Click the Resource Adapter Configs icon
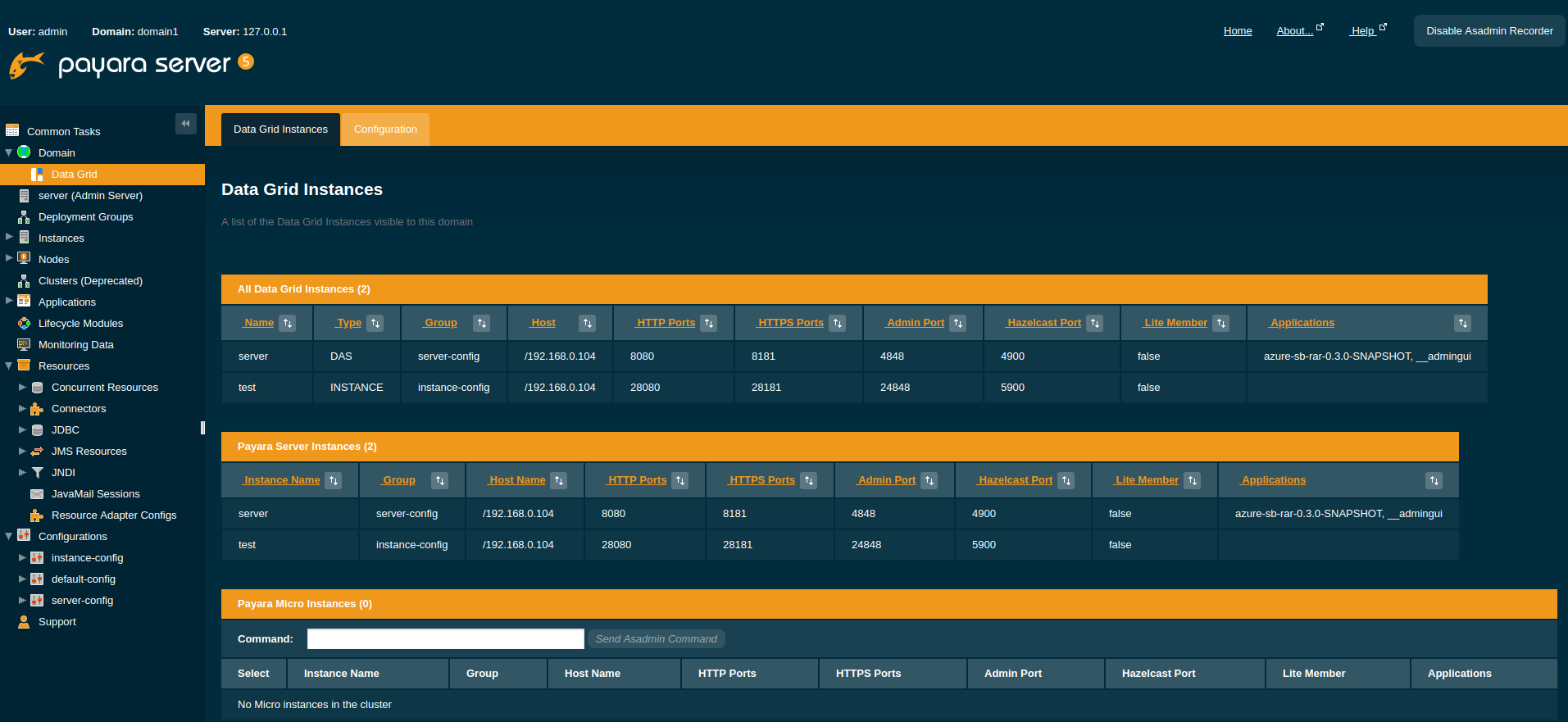 pyautogui.click(x=37, y=515)
